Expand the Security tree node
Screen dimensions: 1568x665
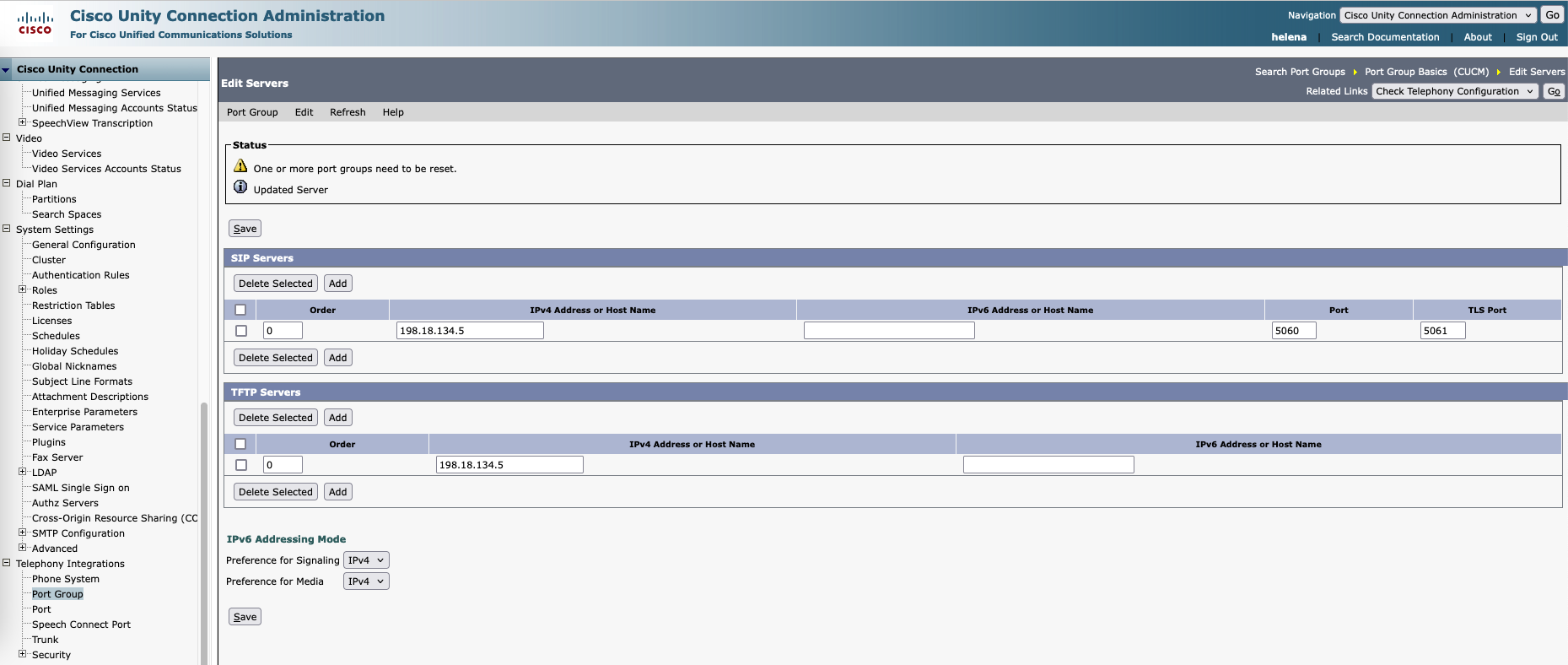[x=23, y=654]
